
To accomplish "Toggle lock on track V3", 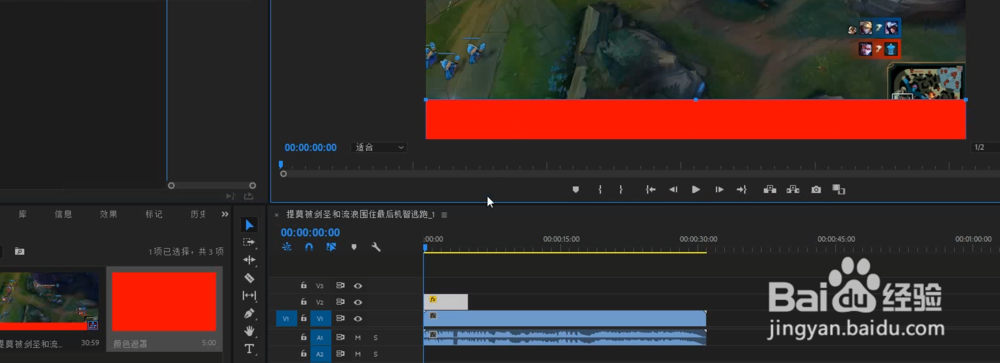I will (x=304, y=286).
